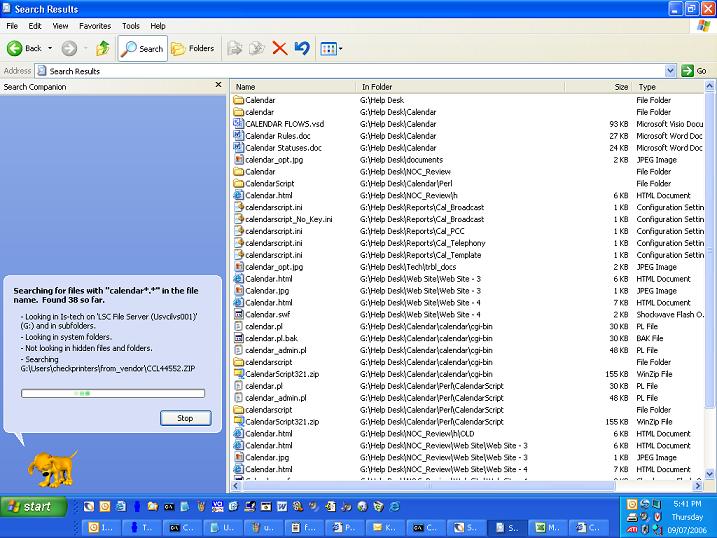The width and height of the screenshot is (717, 538).
Task: Click the Copy To toolbar icon
Action: [x=257, y=48]
